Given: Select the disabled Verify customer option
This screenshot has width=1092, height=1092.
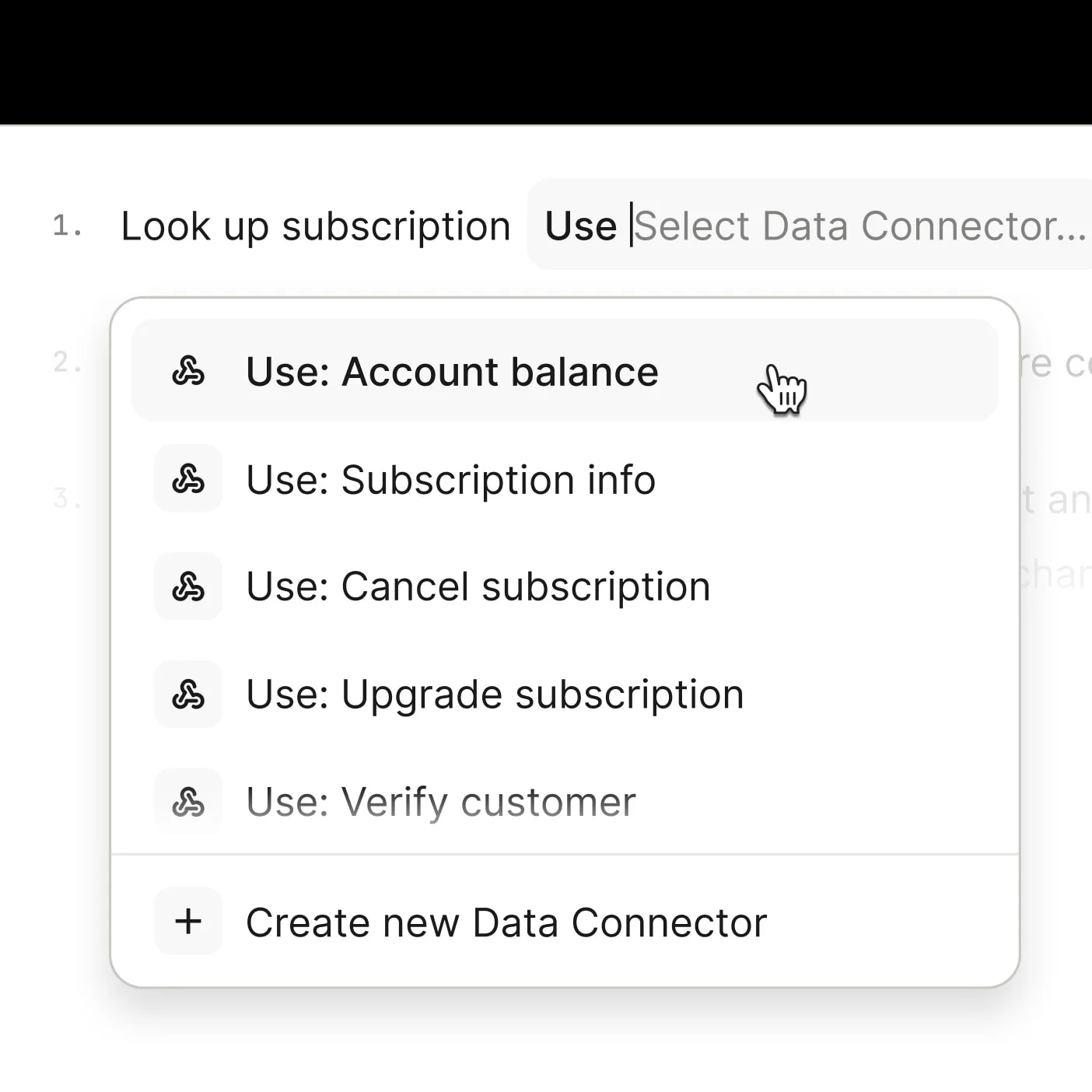Looking at the screenshot, I should pyautogui.click(x=440, y=801).
